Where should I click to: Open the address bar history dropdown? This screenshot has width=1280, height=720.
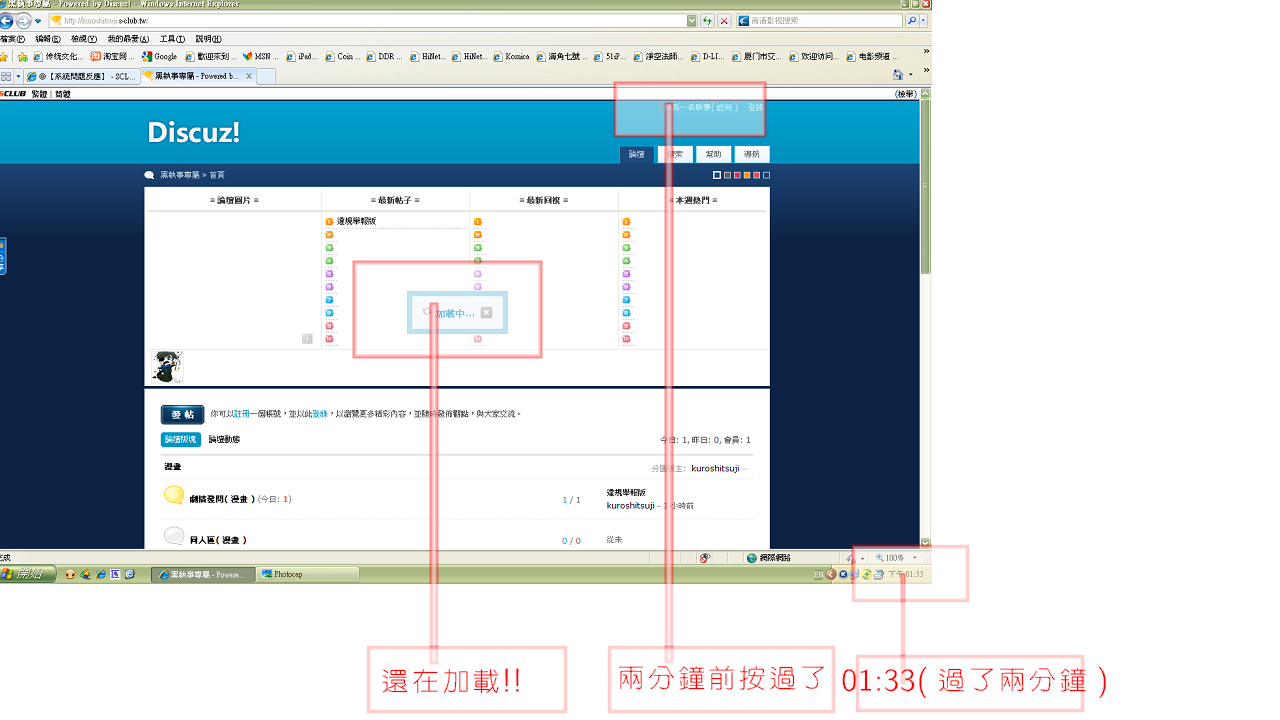[692, 21]
